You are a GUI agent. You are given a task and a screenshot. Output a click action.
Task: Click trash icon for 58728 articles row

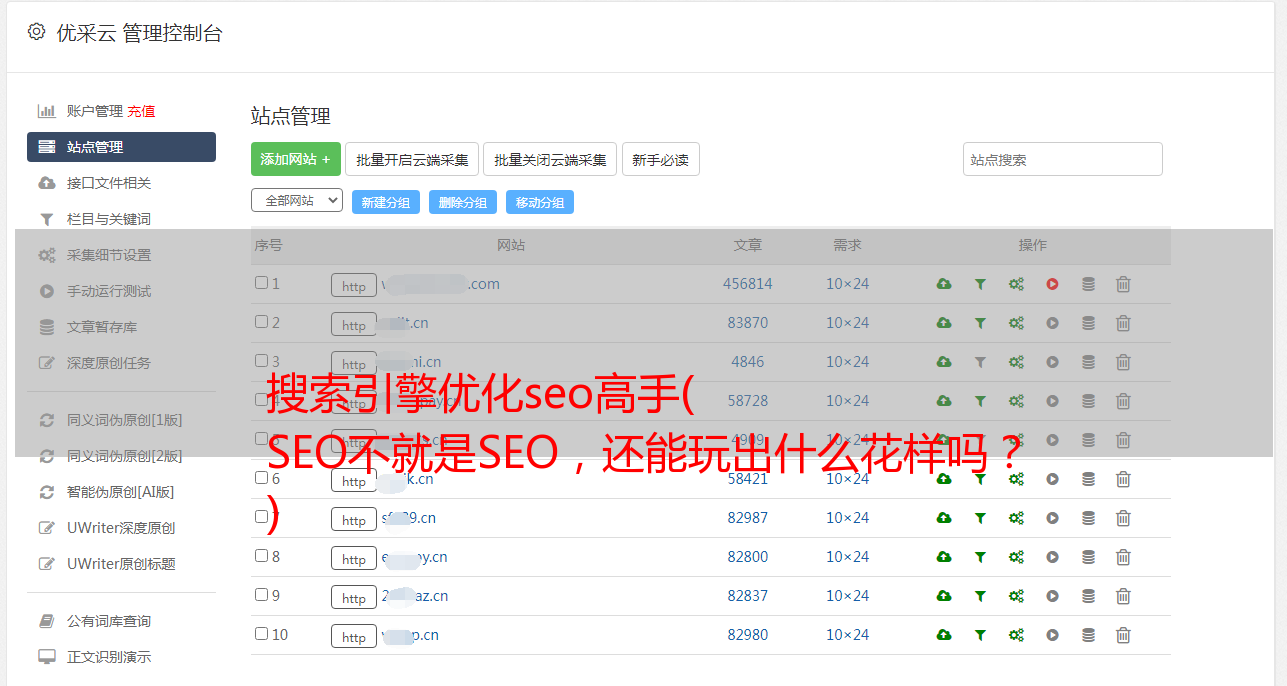click(x=1123, y=401)
